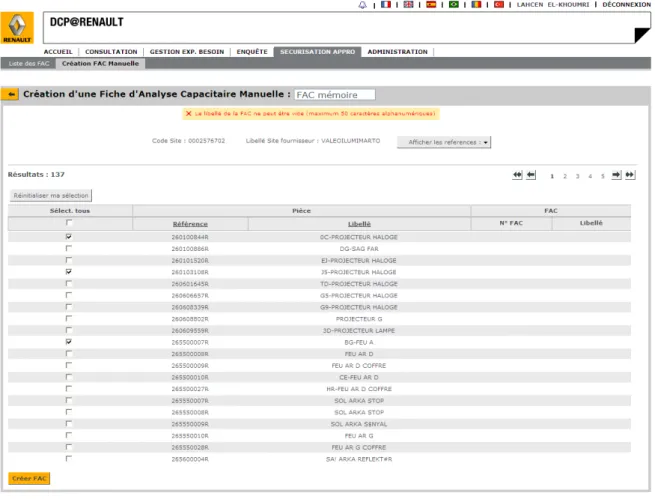The image size is (655, 499).
Task: Click user name LAHCEN EL-KHOUMRI
Action: (553, 5)
